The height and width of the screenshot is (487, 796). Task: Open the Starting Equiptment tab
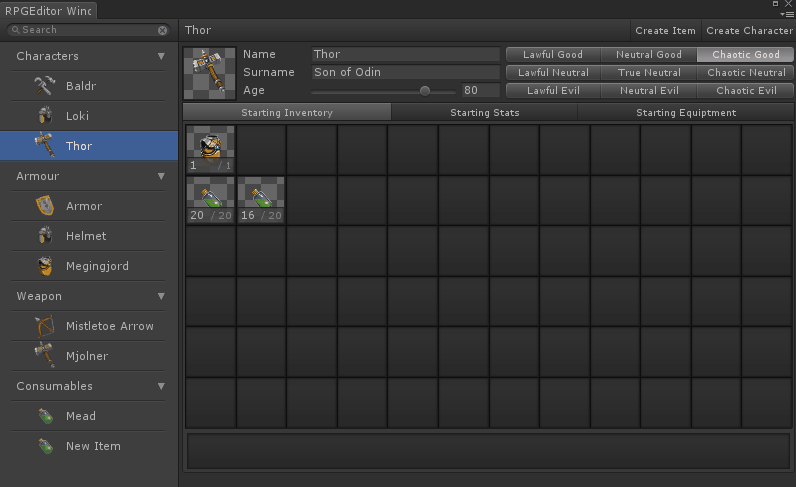[x=686, y=113]
